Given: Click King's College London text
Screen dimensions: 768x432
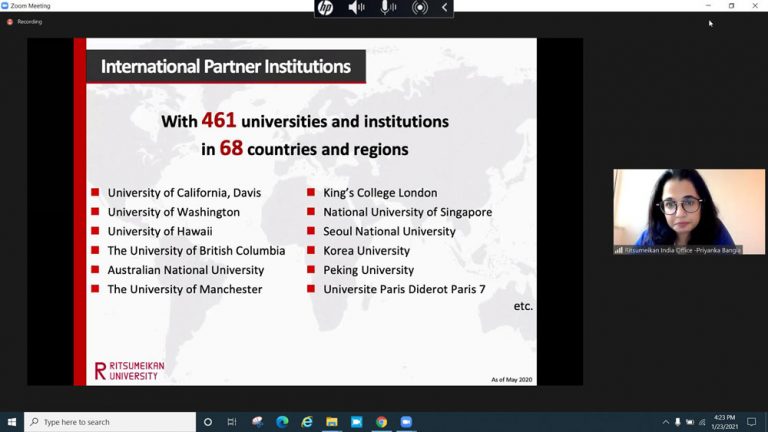Looking at the screenshot, I should (380, 192).
